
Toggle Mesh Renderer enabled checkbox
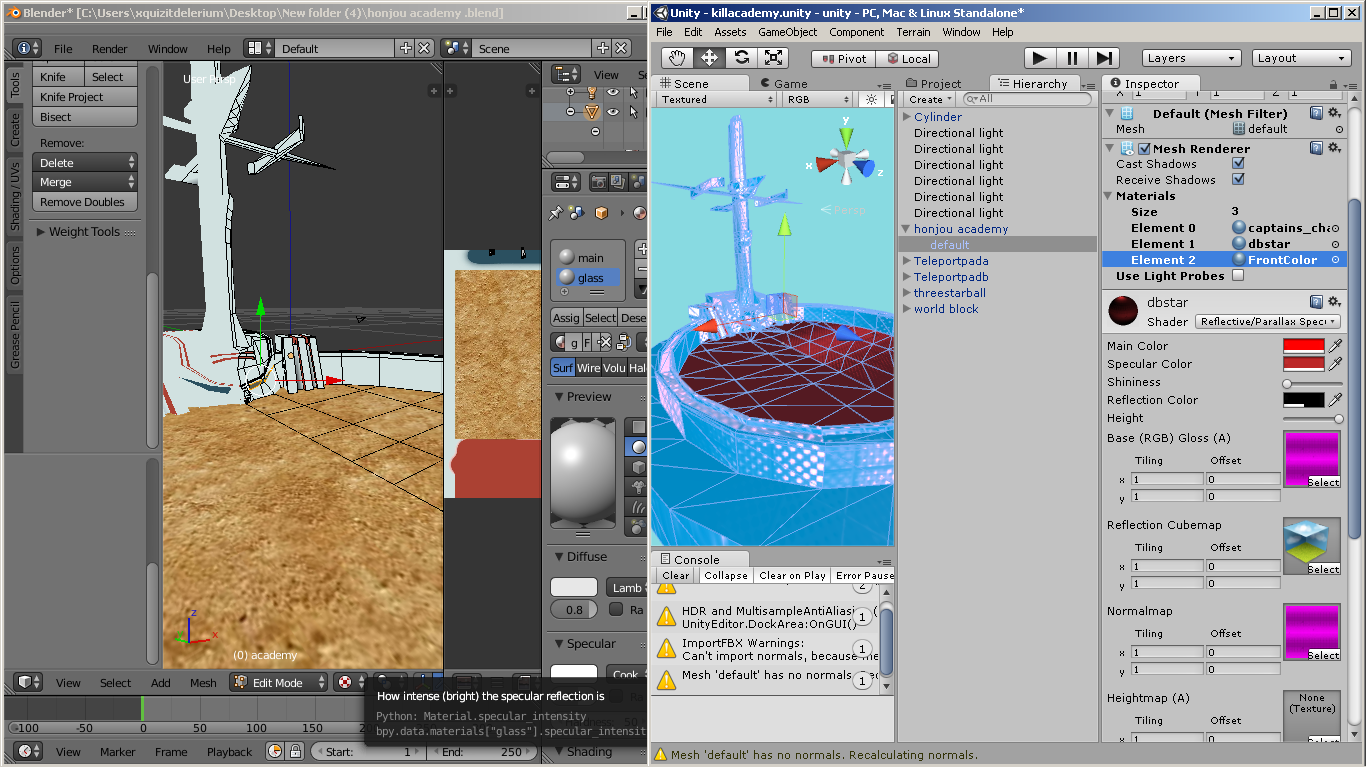point(1145,148)
